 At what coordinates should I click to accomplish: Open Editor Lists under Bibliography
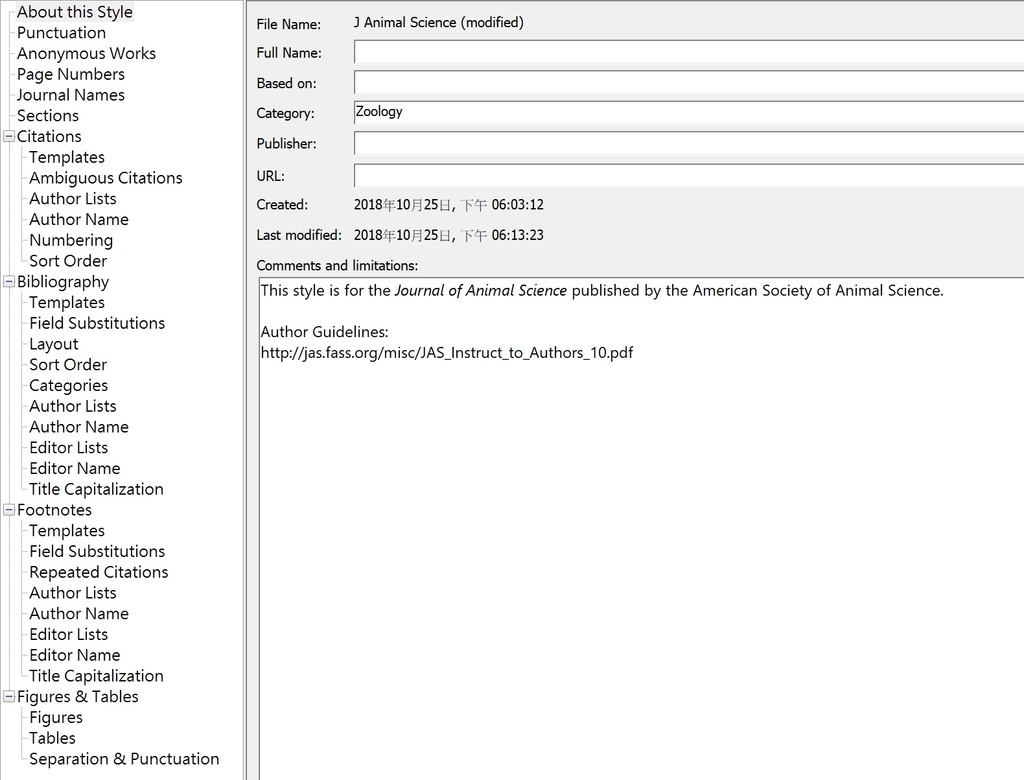pyautogui.click(x=69, y=448)
